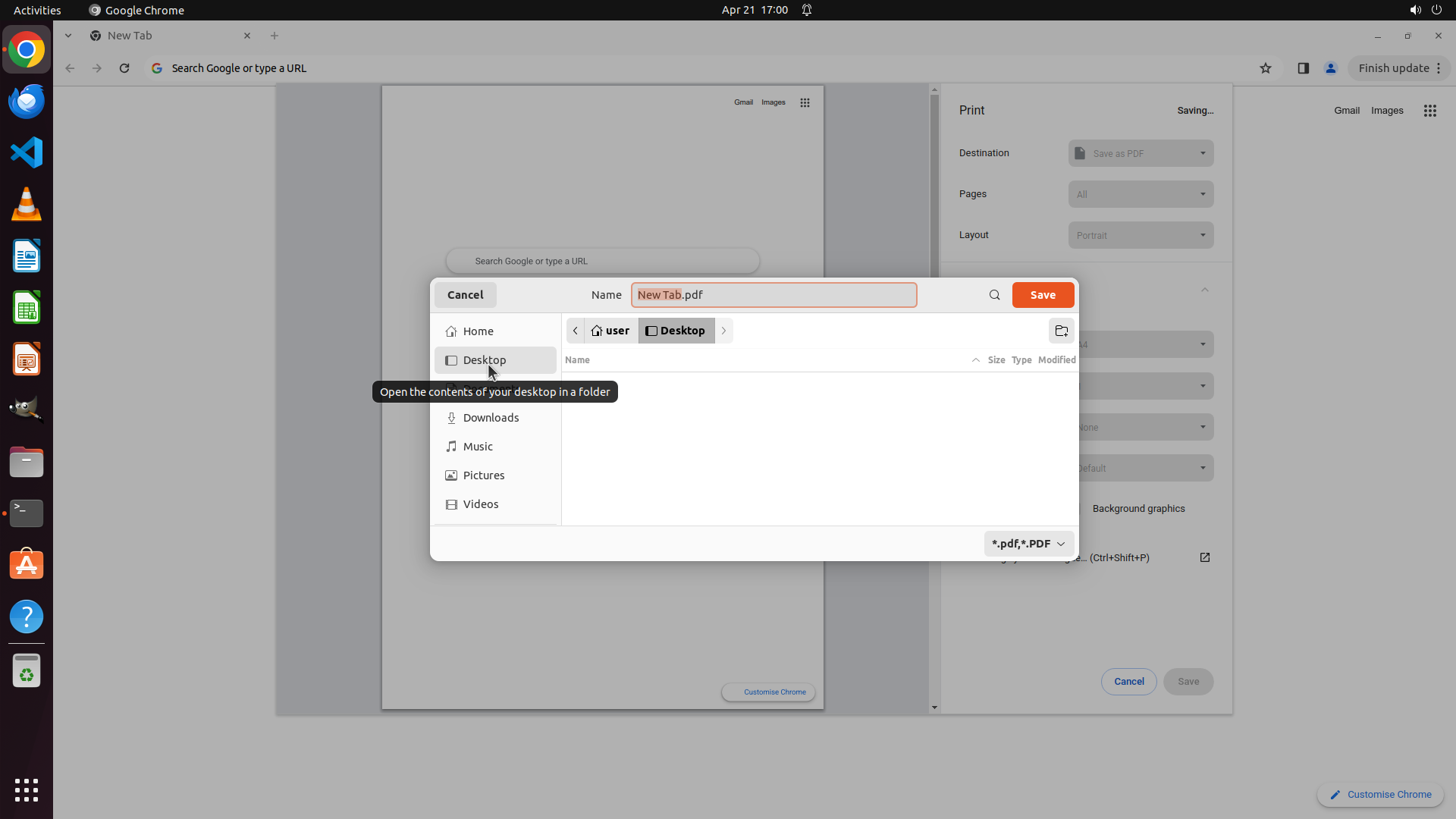
Task: Select Pictures folder in sidebar
Action: tap(483, 475)
